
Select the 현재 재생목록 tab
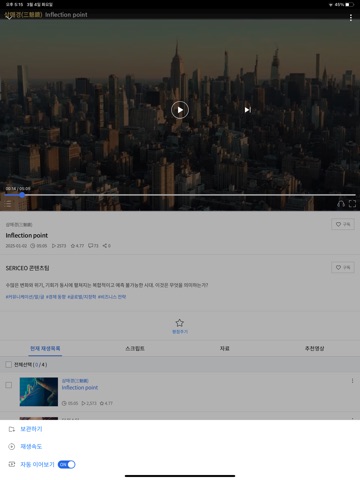(45, 348)
